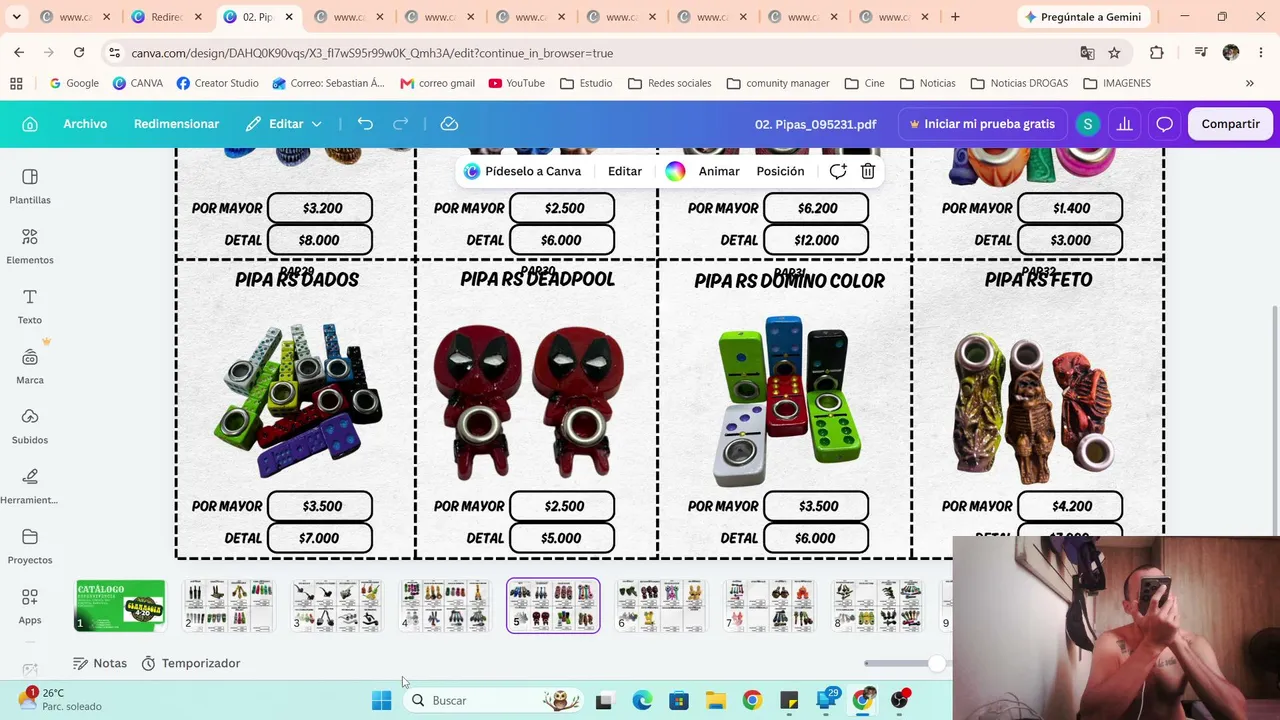
Task: Click Iniciar mi prueba gratis
Action: (982, 124)
